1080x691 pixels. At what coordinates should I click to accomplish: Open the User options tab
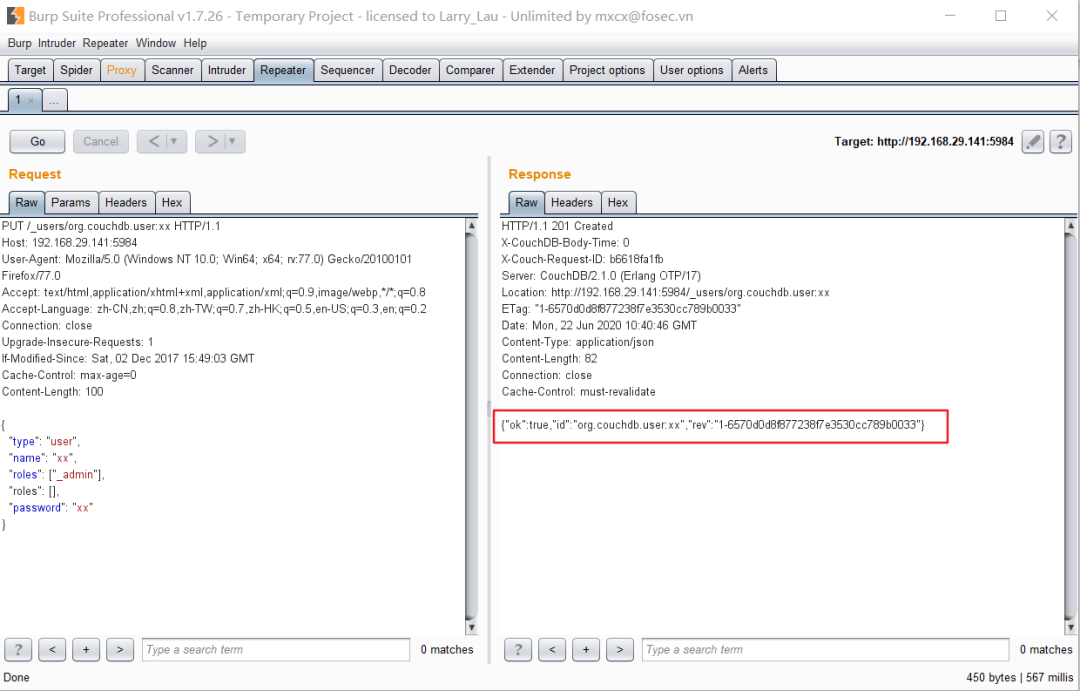tap(692, 70)
